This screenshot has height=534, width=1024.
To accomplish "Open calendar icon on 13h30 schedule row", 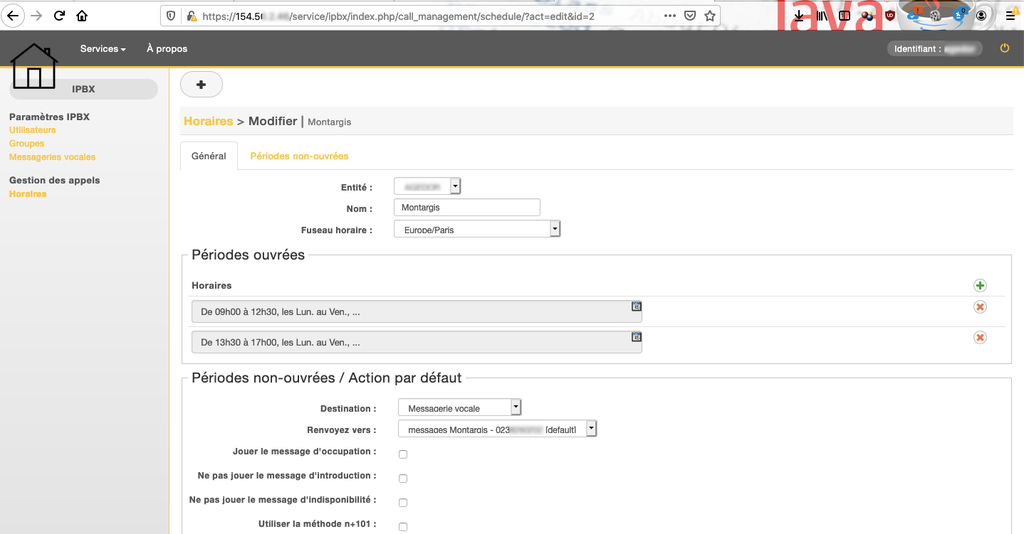I will coord(636,338).
